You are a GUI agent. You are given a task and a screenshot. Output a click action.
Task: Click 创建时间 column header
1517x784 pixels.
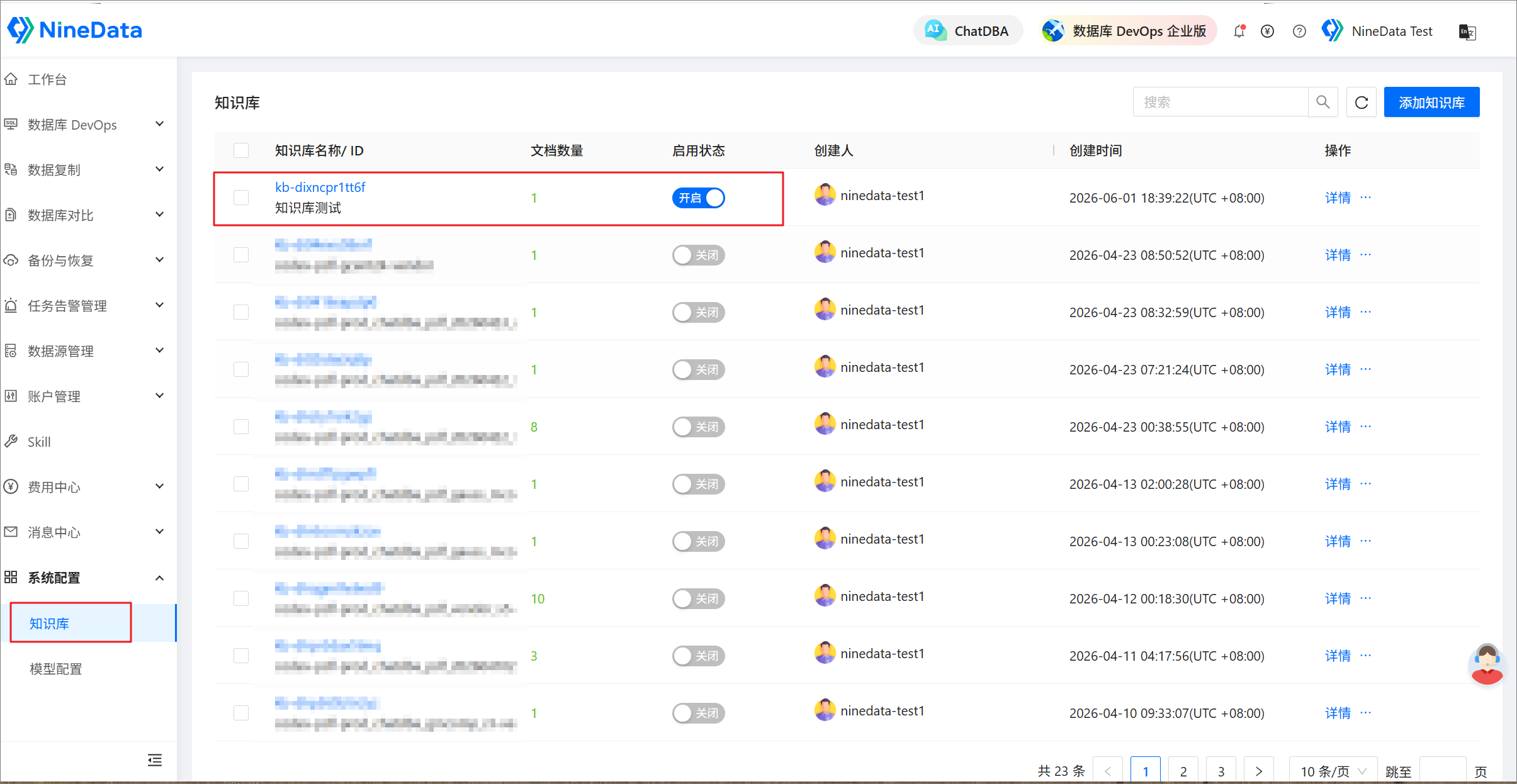[1096, 150]
